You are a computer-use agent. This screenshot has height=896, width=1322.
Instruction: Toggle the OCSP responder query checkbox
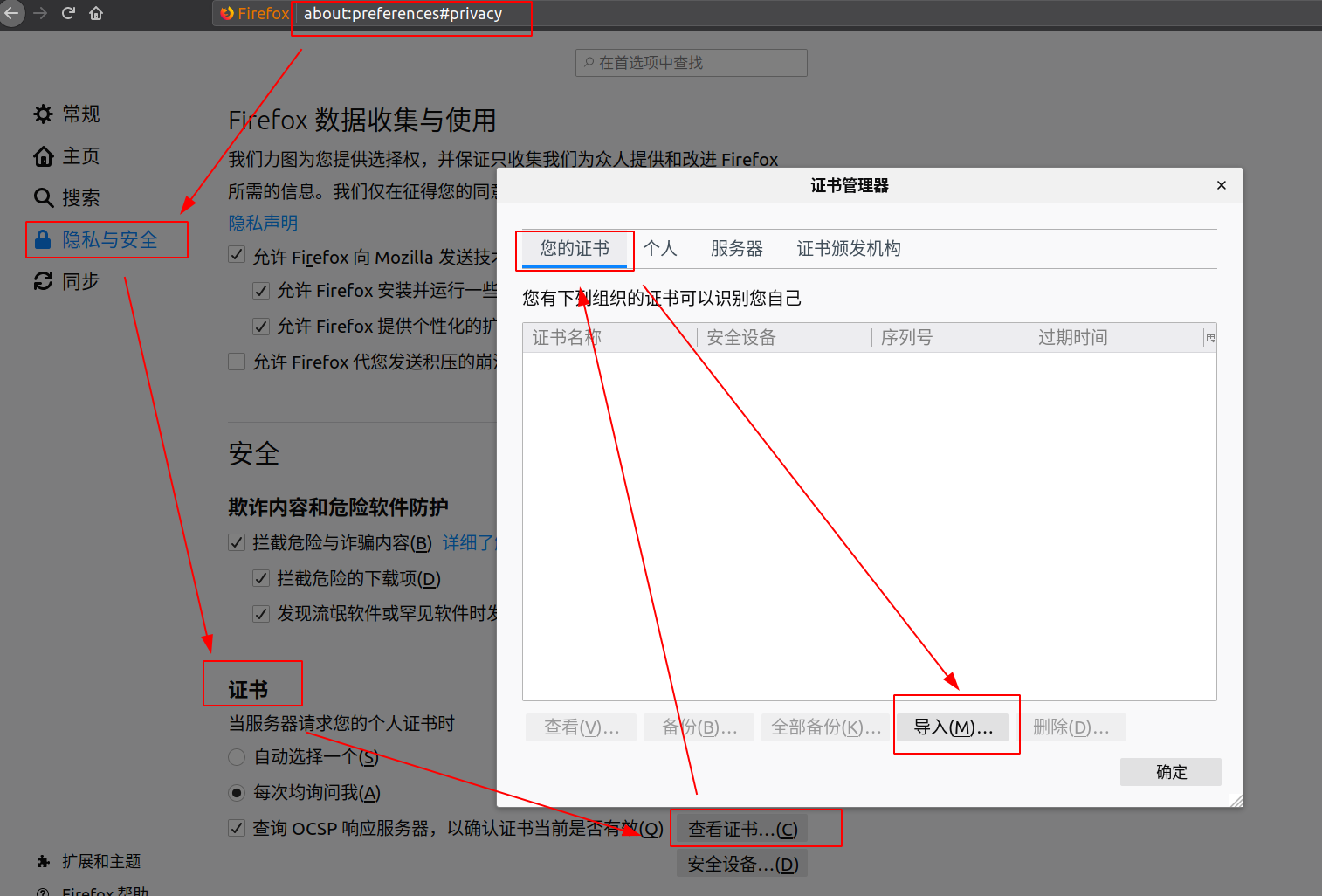(237, 828)
